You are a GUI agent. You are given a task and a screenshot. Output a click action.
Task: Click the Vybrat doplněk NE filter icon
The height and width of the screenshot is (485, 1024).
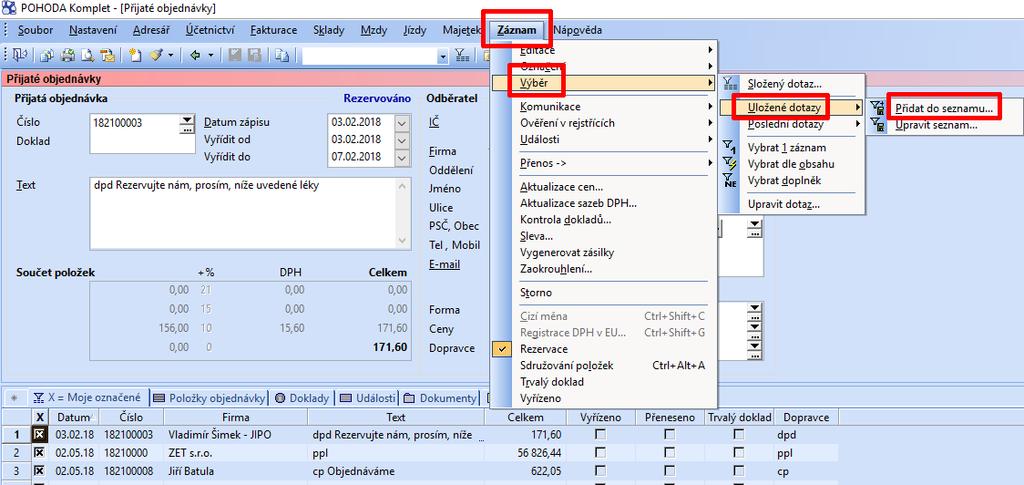point(729,180)
